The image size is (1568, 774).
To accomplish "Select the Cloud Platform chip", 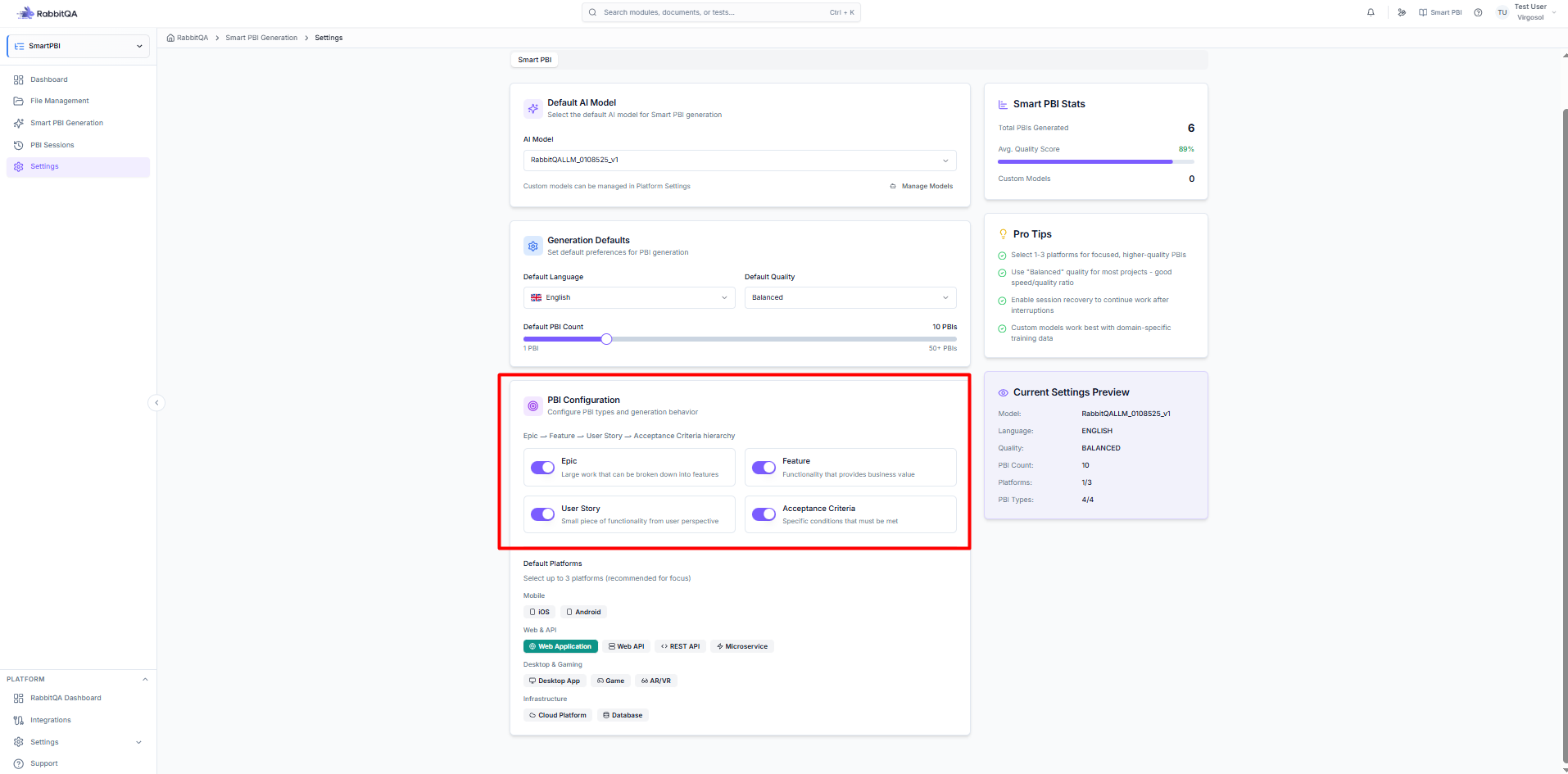I will point(558,715).
